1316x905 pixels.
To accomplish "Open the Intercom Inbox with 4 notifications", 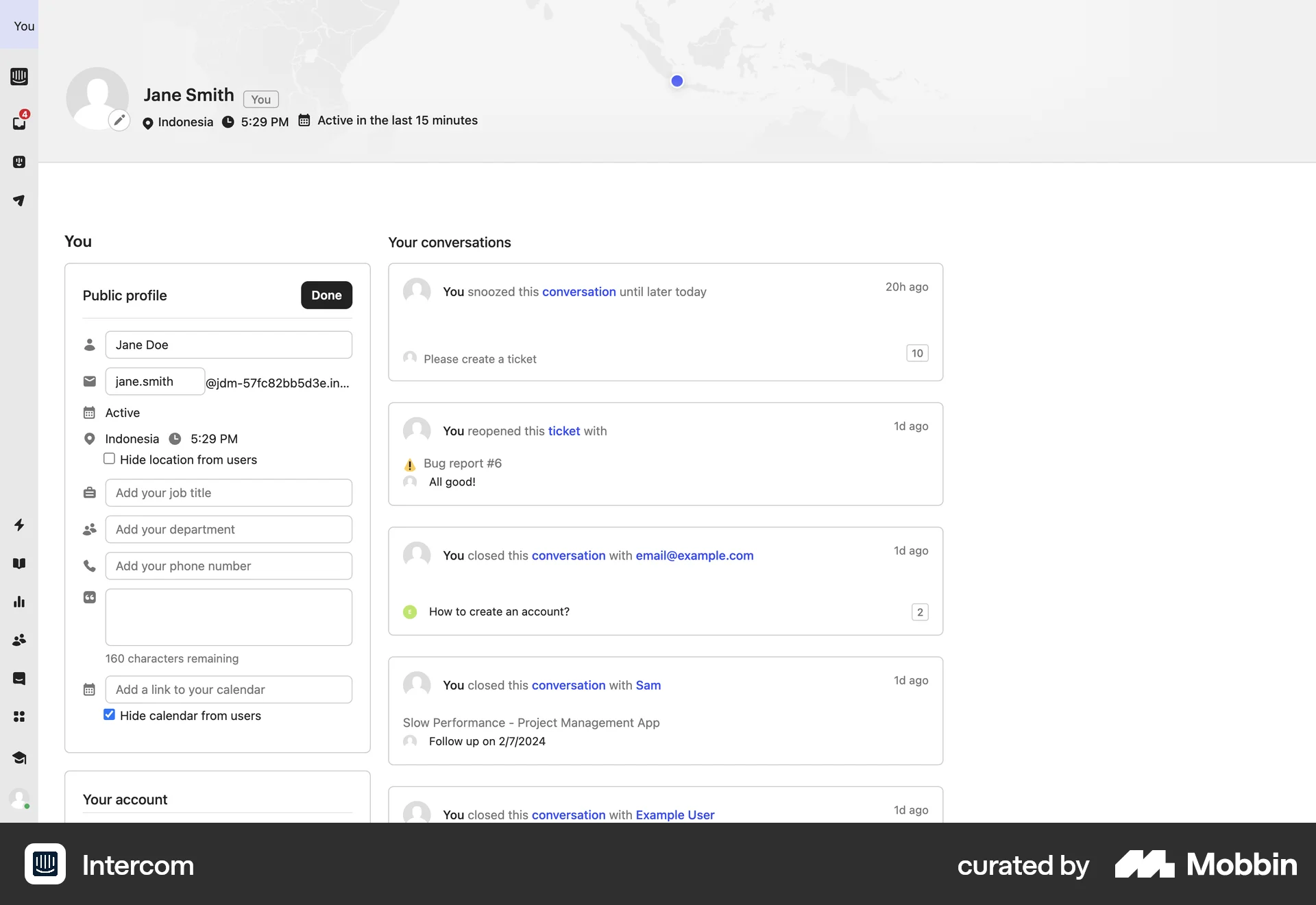I will pyautogui.click(x=19, y=123).
